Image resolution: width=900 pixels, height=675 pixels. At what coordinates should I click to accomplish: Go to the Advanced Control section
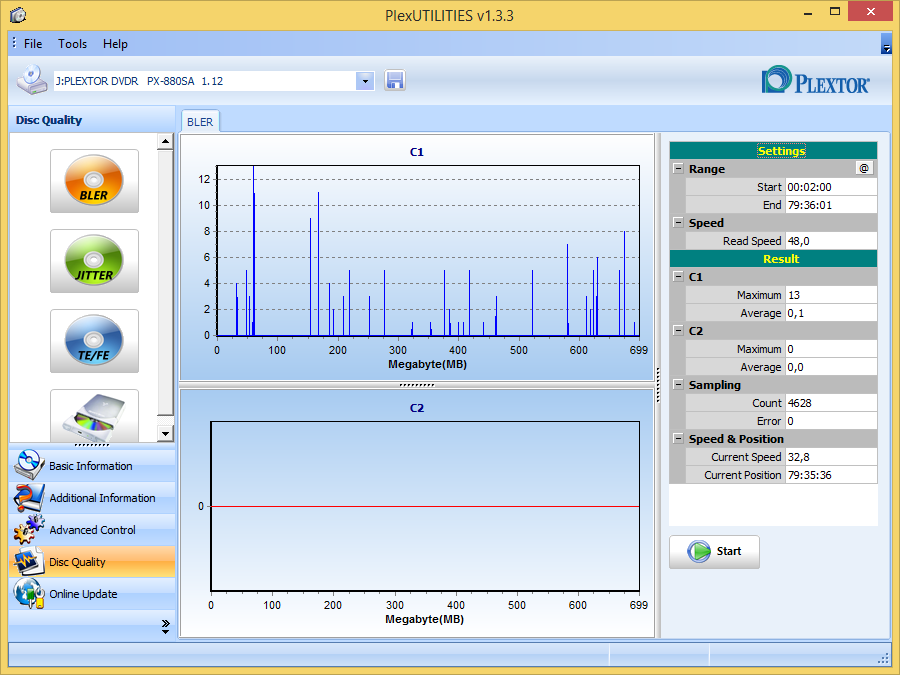(92, 530)
